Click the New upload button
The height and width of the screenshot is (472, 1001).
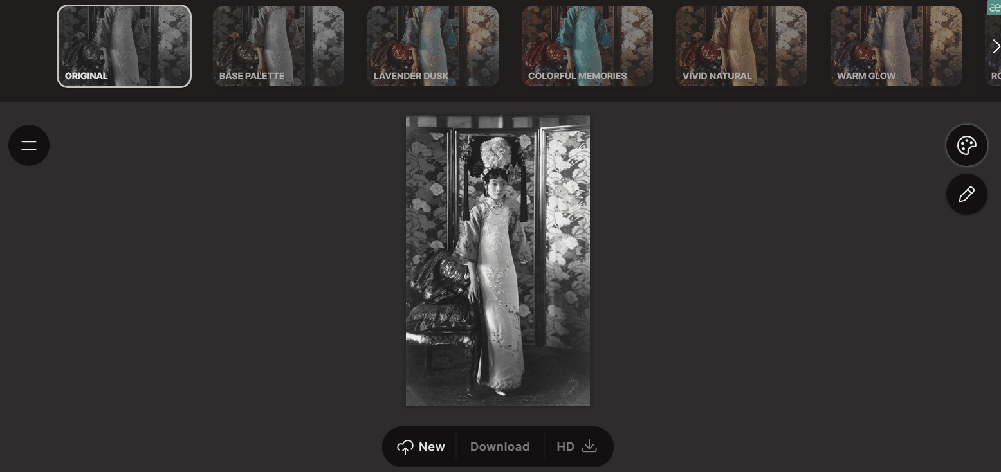coord(421,446)
